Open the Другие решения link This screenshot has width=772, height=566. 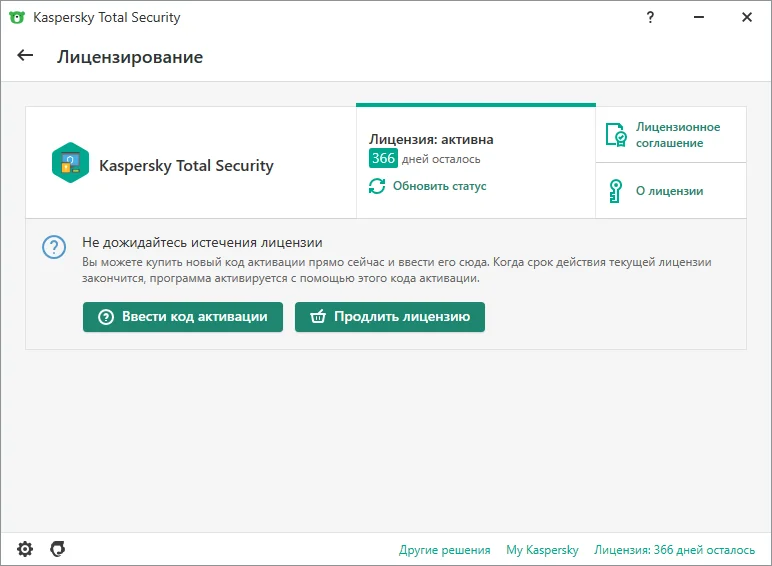444,550
